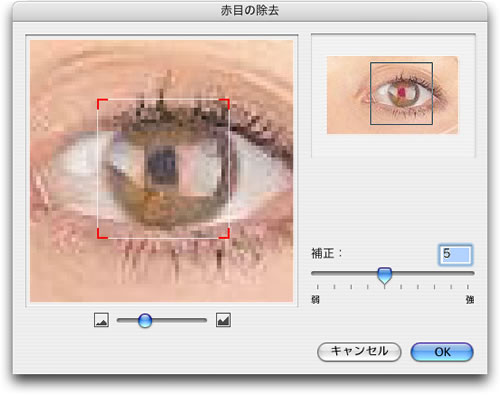Click the bottom-left red selection corner handle

point(102,234)
